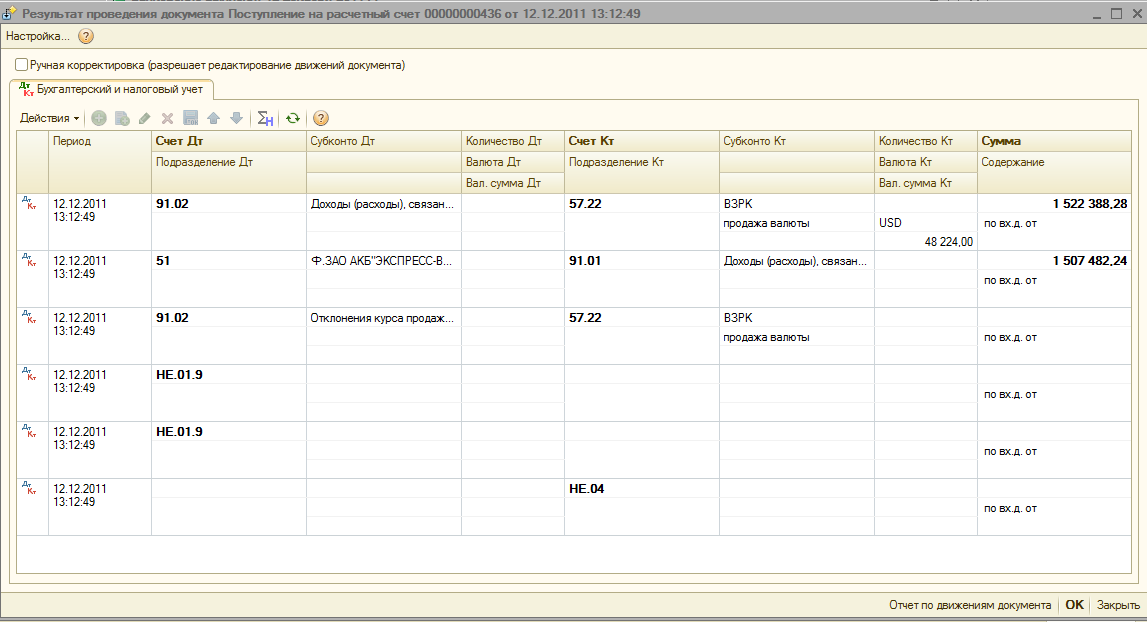Click the sigma totals icon in toolbar
The height and width of the screenshot is (622, 1147).
click(x=265, y=118)
